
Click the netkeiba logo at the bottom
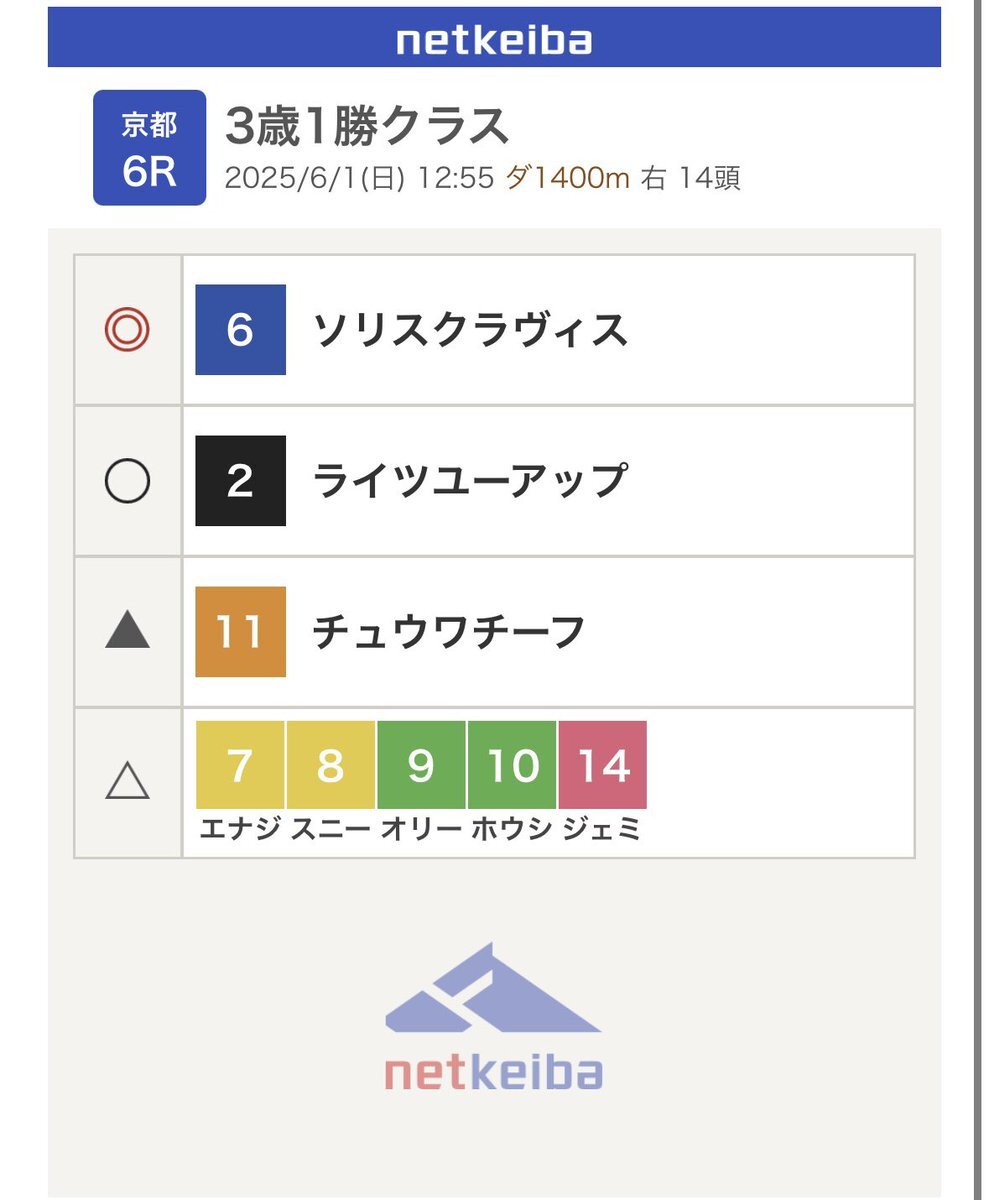point(493,1017)
